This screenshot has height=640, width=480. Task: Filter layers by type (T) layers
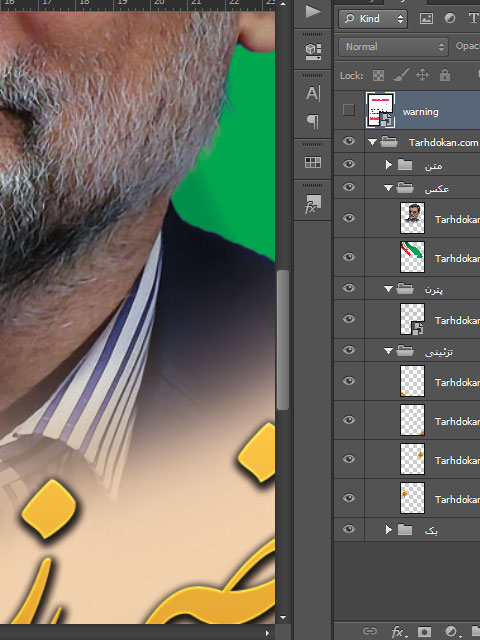(473, 18)
